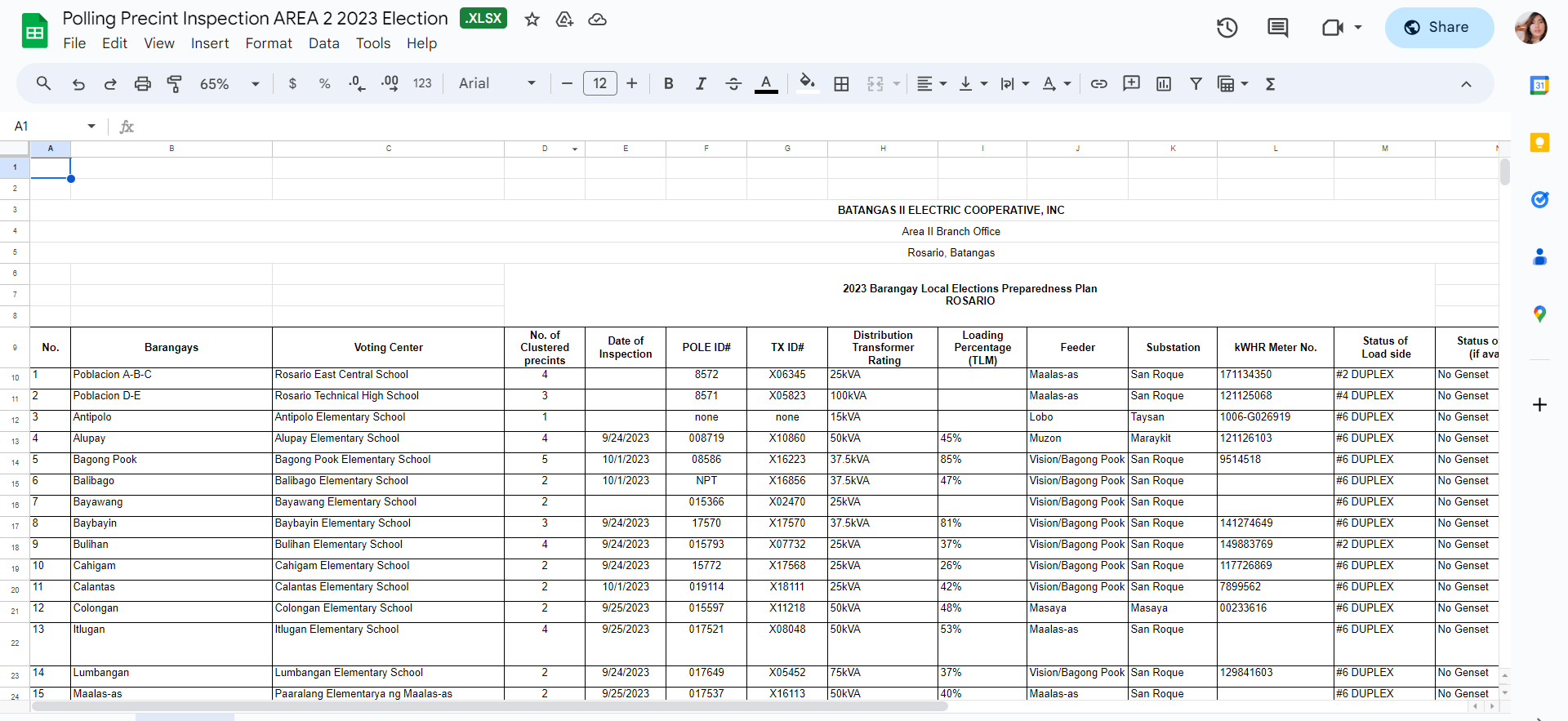
Task: Open the Data menu
Action: (324, 43)
